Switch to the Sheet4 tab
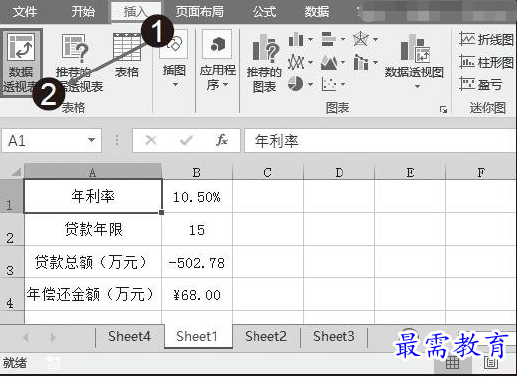 tap(129, 336)
